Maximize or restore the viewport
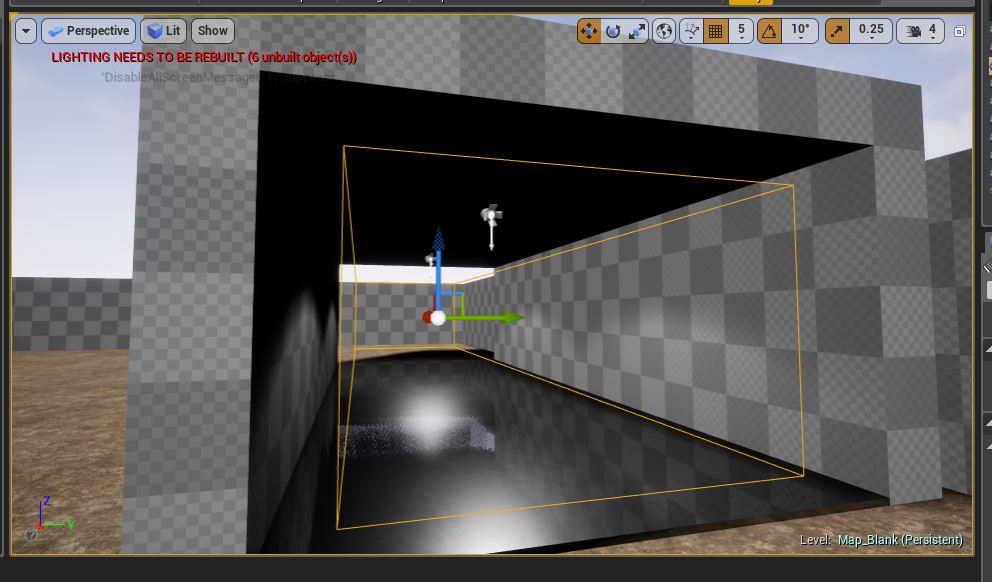This screenshot has height=582, width=992. pyautogui.click(x=960, y=31)
